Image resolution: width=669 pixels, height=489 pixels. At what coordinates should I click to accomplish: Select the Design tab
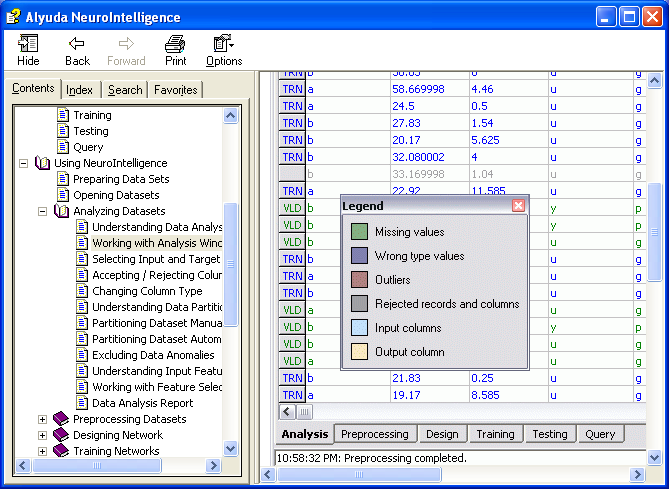442,434
